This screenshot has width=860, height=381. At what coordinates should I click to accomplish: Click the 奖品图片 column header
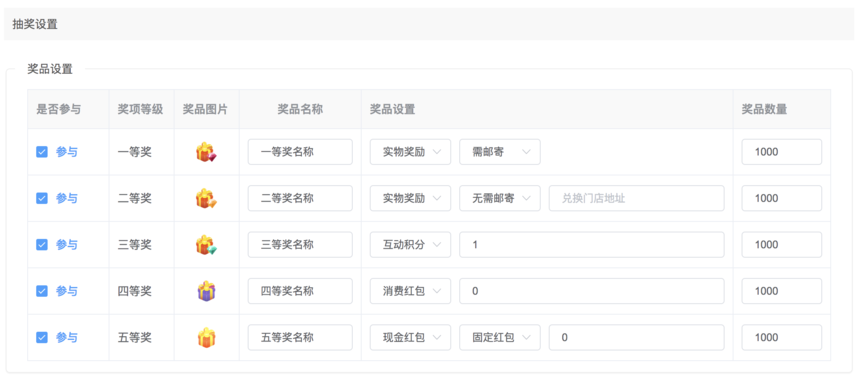click(205, 109)
